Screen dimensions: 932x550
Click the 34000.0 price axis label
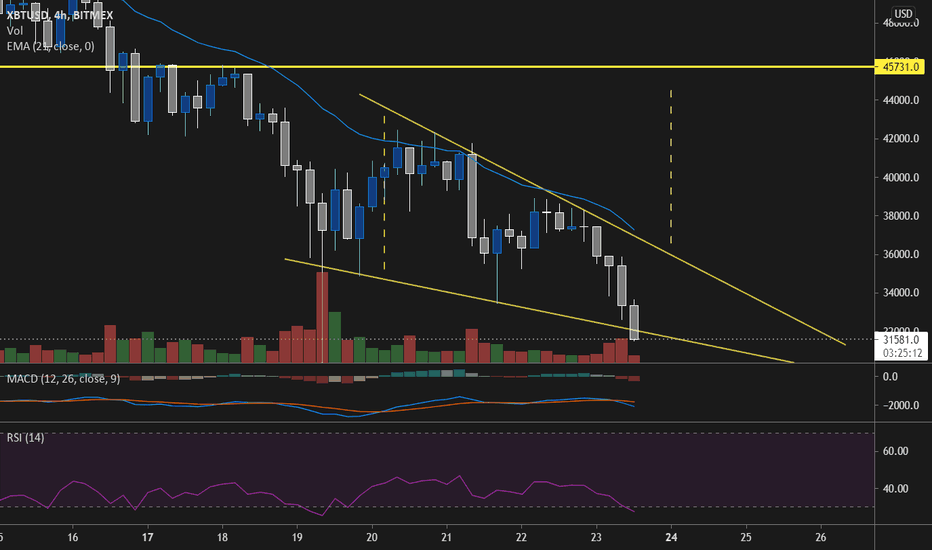click(x=900, y=293)
